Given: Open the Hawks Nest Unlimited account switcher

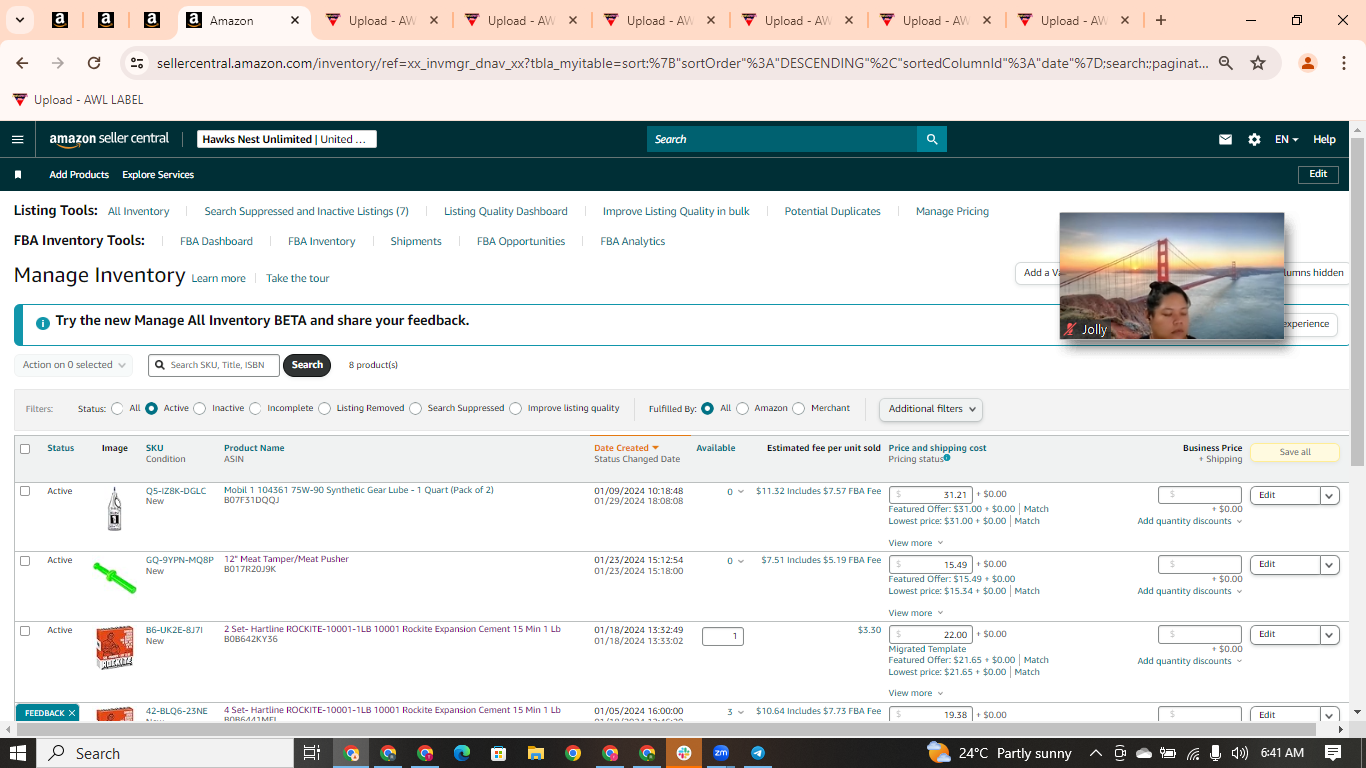Looking at the screenshot, I should [287, 139].
